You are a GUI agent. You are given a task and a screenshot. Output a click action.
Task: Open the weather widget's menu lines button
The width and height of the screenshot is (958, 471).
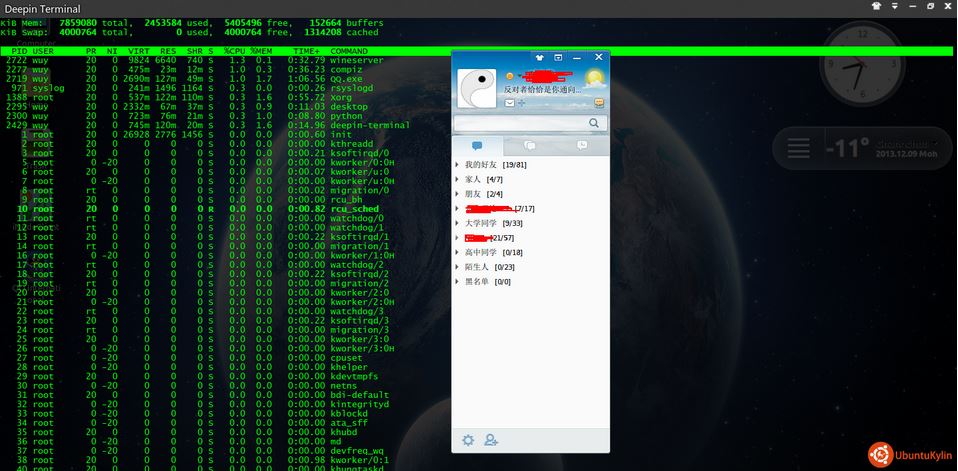(798, 149)
